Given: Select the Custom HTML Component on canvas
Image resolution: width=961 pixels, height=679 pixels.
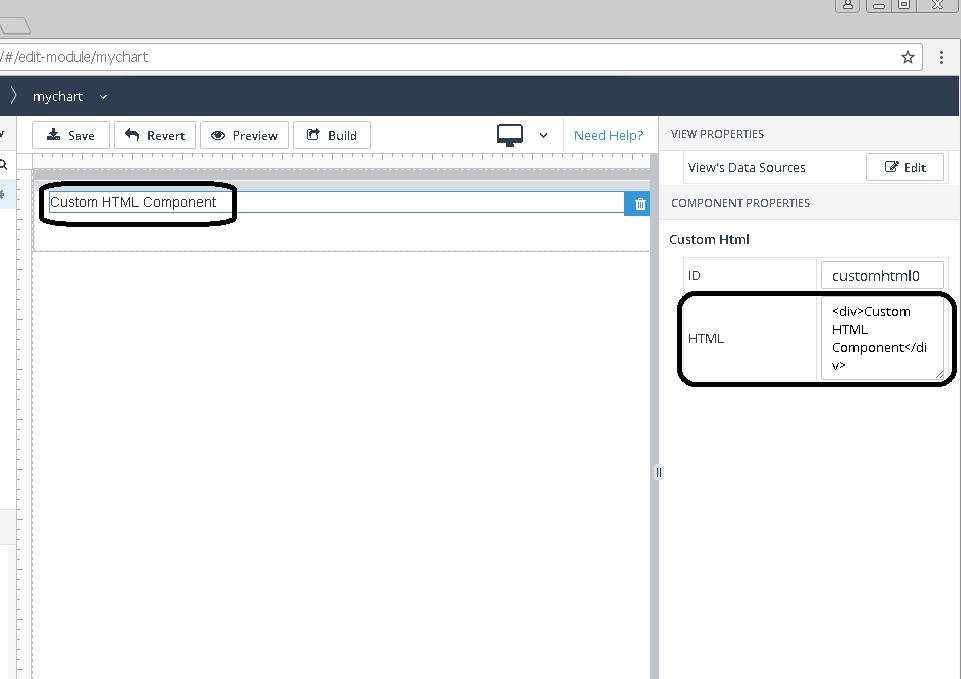Looking at the screenshot, I should (x=336, y=202).
